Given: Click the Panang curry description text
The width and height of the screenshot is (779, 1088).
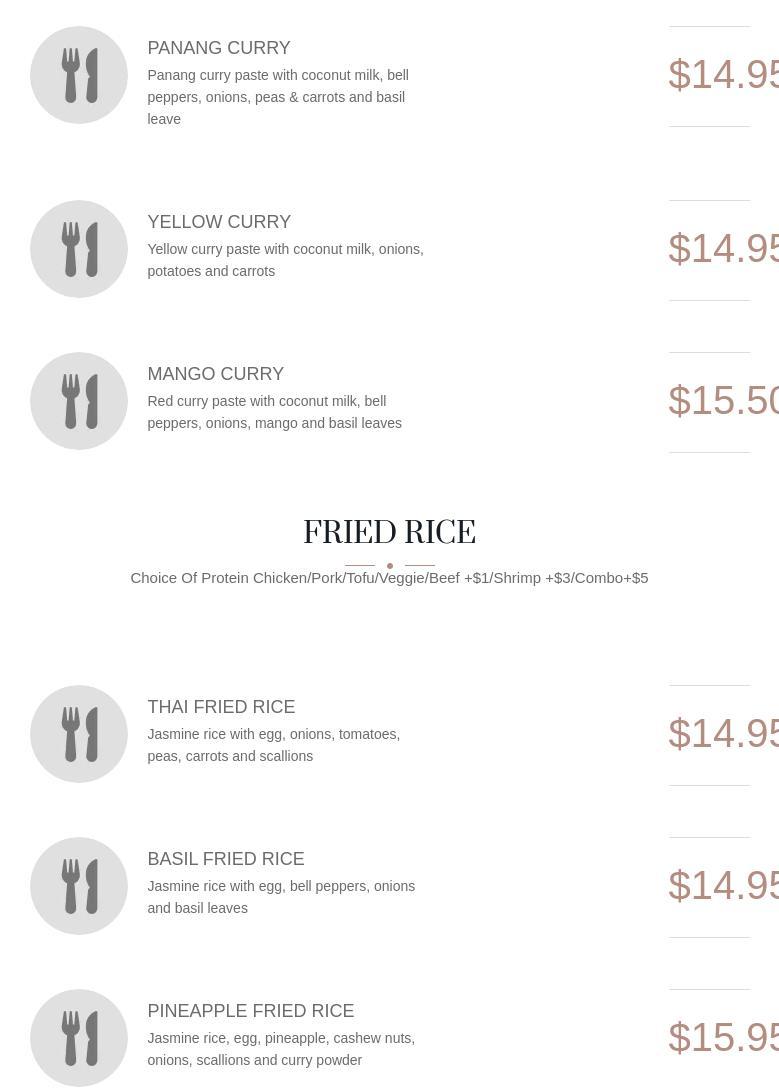Looking at the screenshot, I should pyautogui.click(x=278, y=97).
